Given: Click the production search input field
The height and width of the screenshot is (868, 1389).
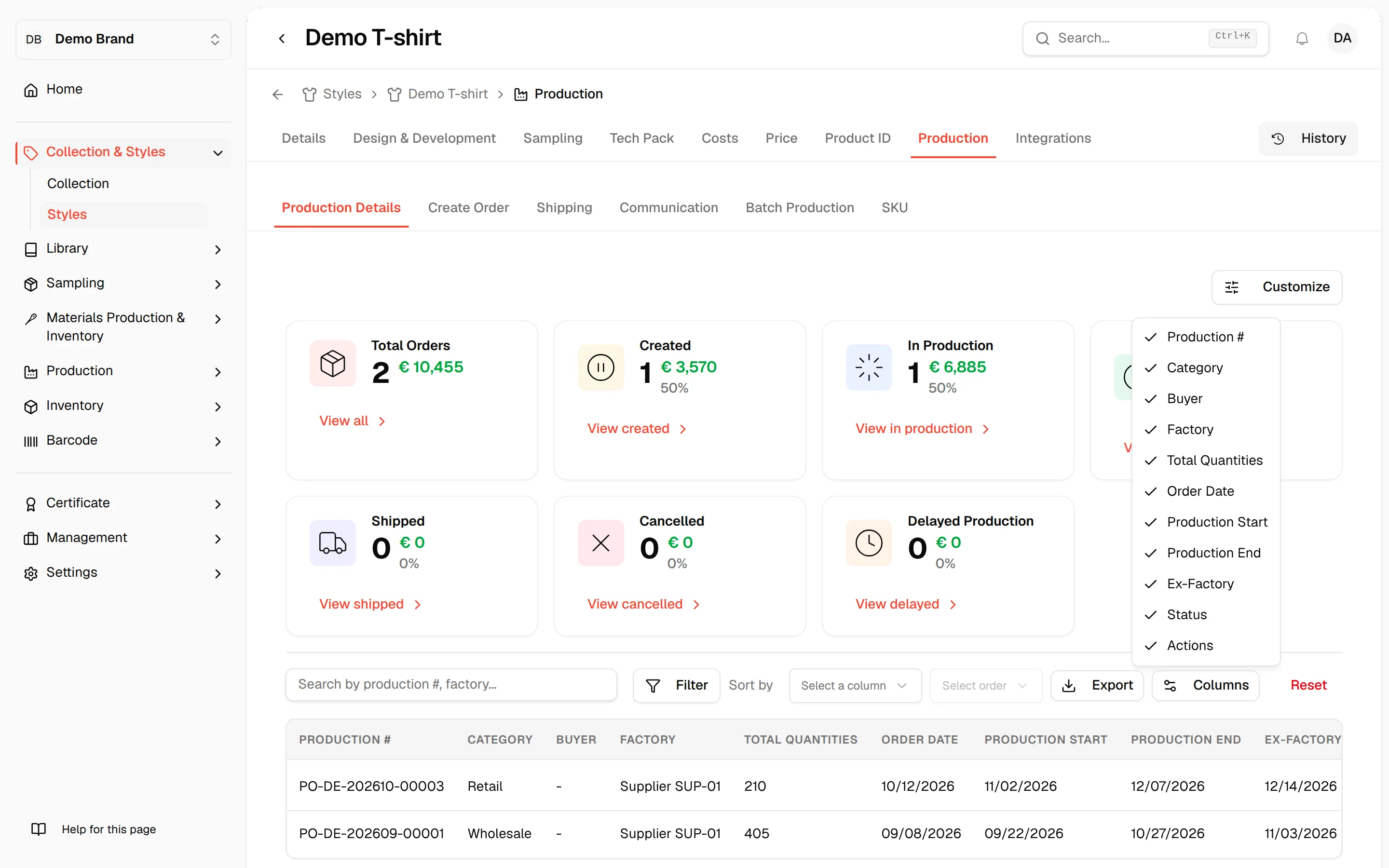Looking at the screenshot, I should click(451, 684).
